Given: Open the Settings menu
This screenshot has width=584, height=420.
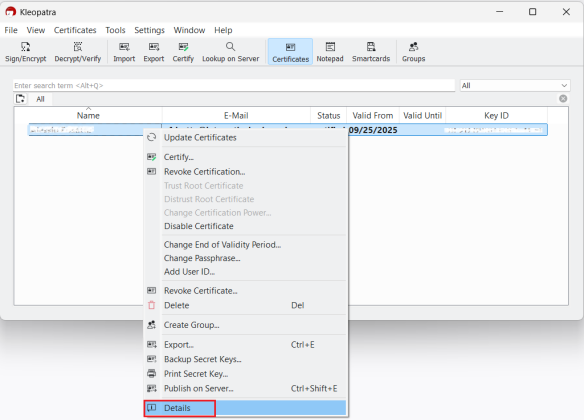Looking at the screenshot, I should click(x=149, y=30).
